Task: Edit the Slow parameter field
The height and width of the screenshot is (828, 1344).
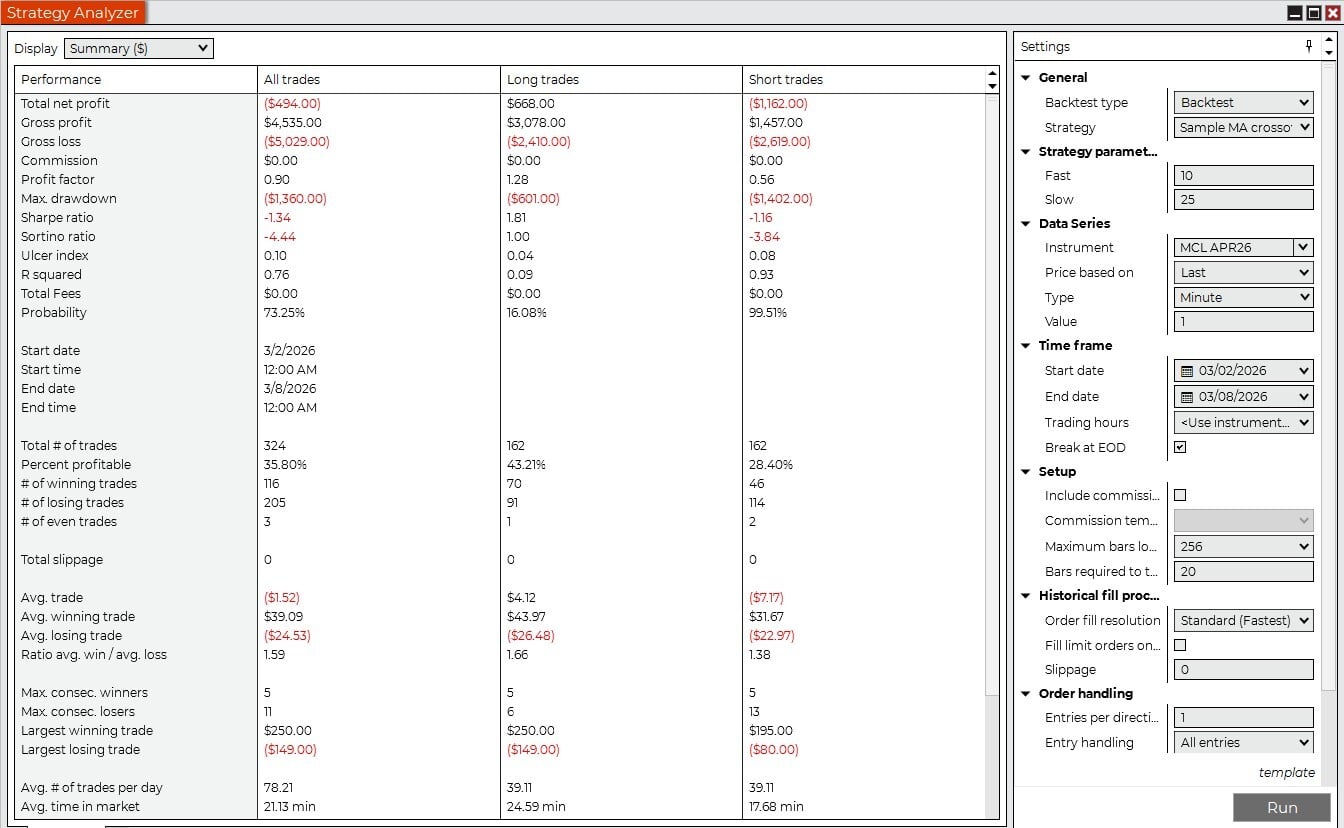Action: [x=1244, y=199]
